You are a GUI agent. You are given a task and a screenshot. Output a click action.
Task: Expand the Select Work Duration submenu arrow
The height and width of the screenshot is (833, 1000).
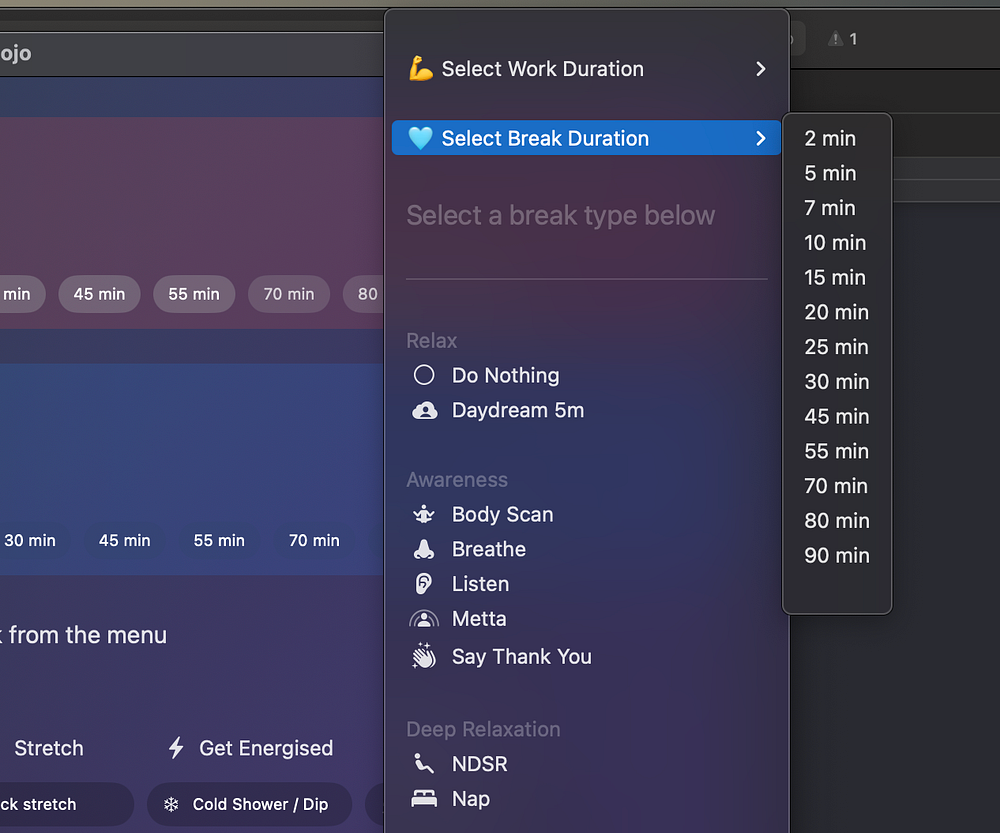coord(761,69)
